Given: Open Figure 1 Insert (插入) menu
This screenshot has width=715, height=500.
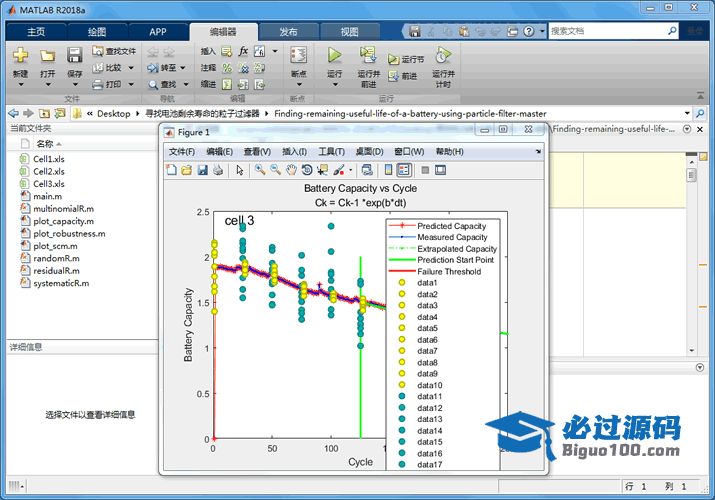Looking at the screenshot, I should (x=294, y=152).
